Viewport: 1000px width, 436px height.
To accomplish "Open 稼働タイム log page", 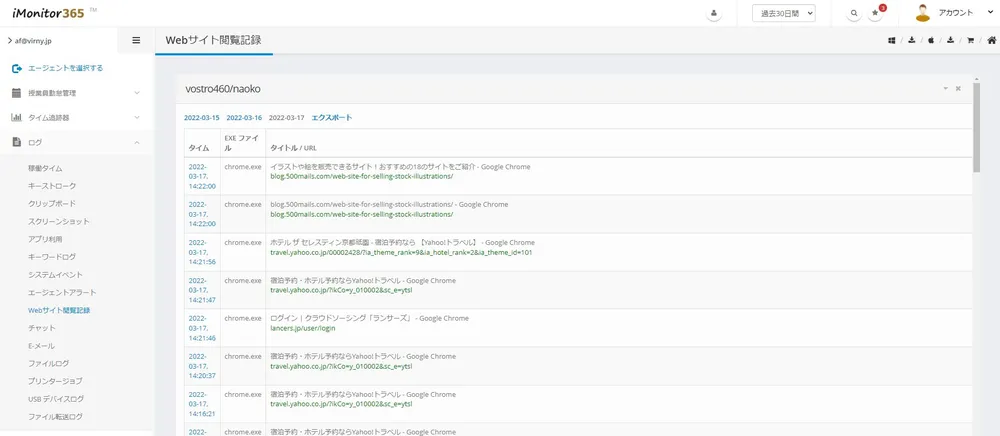I will tap(45, 168).
